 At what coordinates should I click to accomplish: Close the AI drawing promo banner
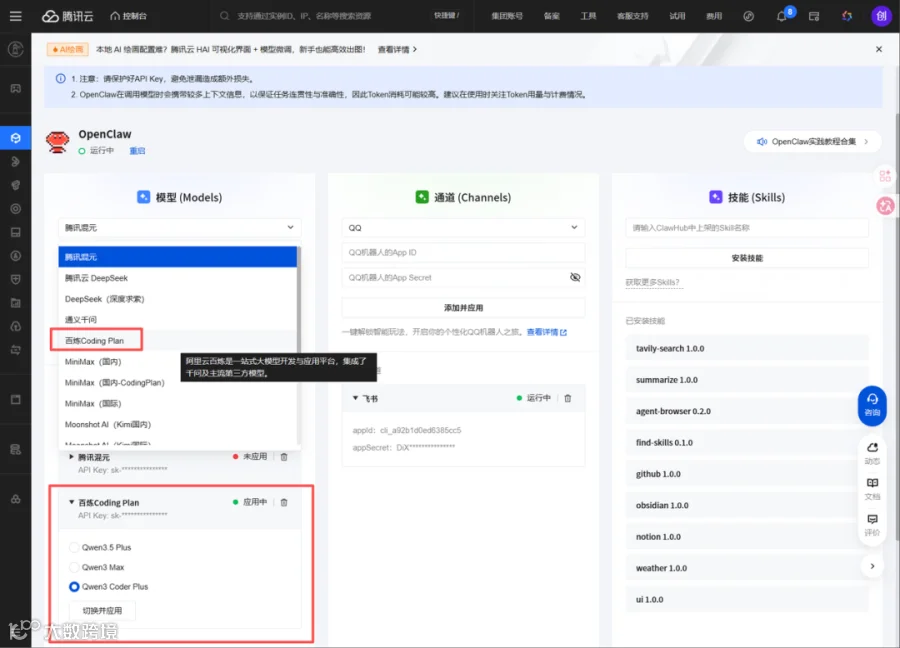(879, 49)
